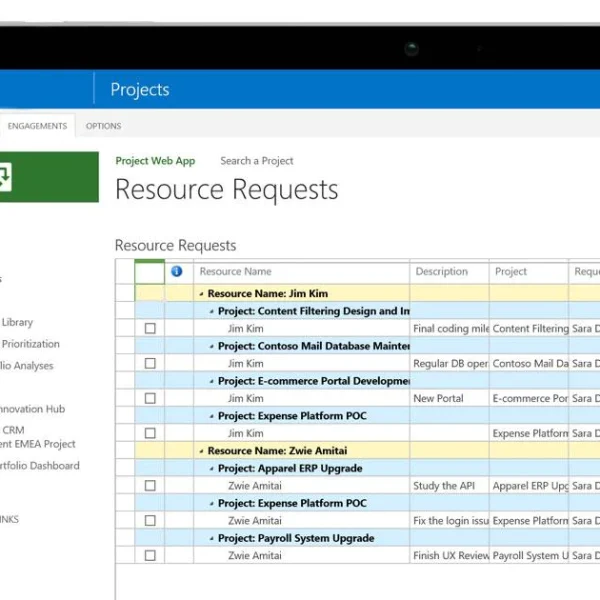
Task: Select the 'Fix the login issu' description cell
Action: (449, 521)
